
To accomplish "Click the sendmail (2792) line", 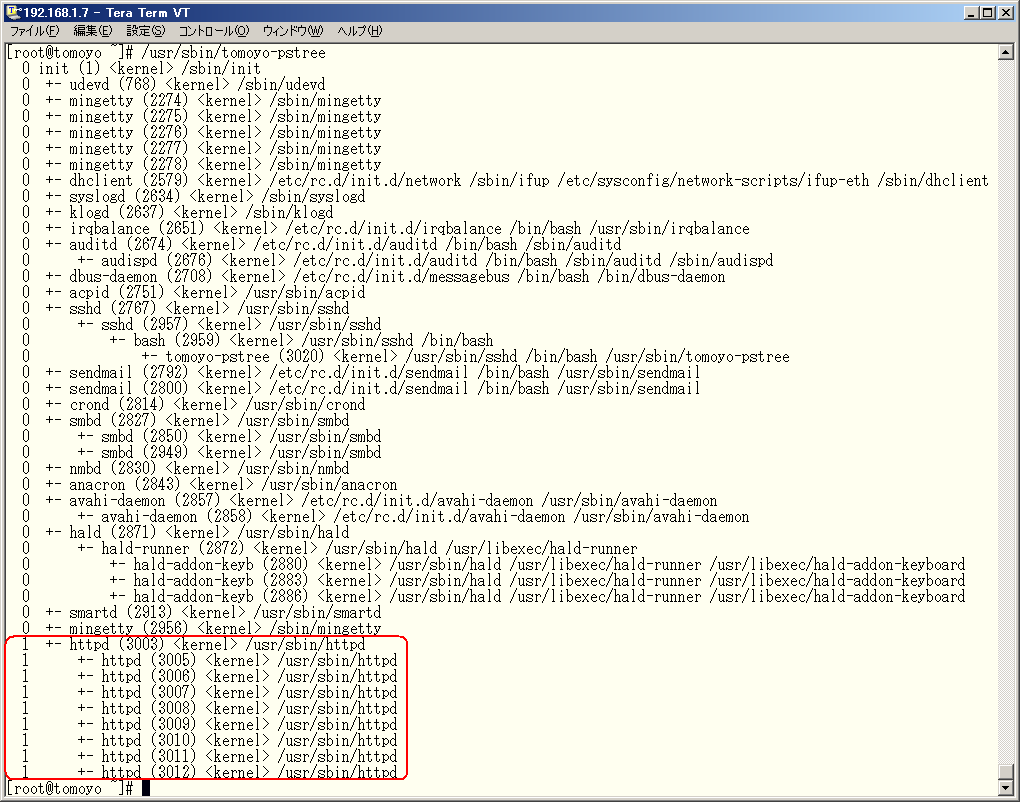I will pos(361,372).
